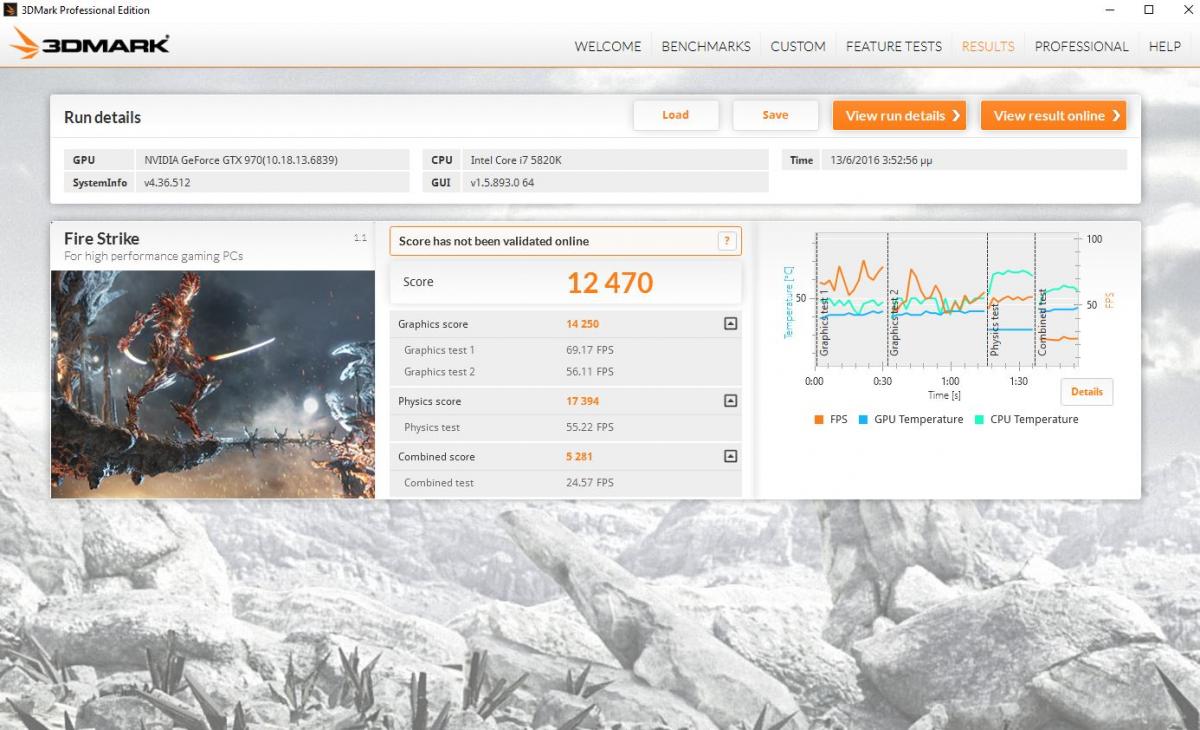Click Graphics test 1 result 69.17 FPS
The image size is (1200, 730).
click(x=590, y=350)
